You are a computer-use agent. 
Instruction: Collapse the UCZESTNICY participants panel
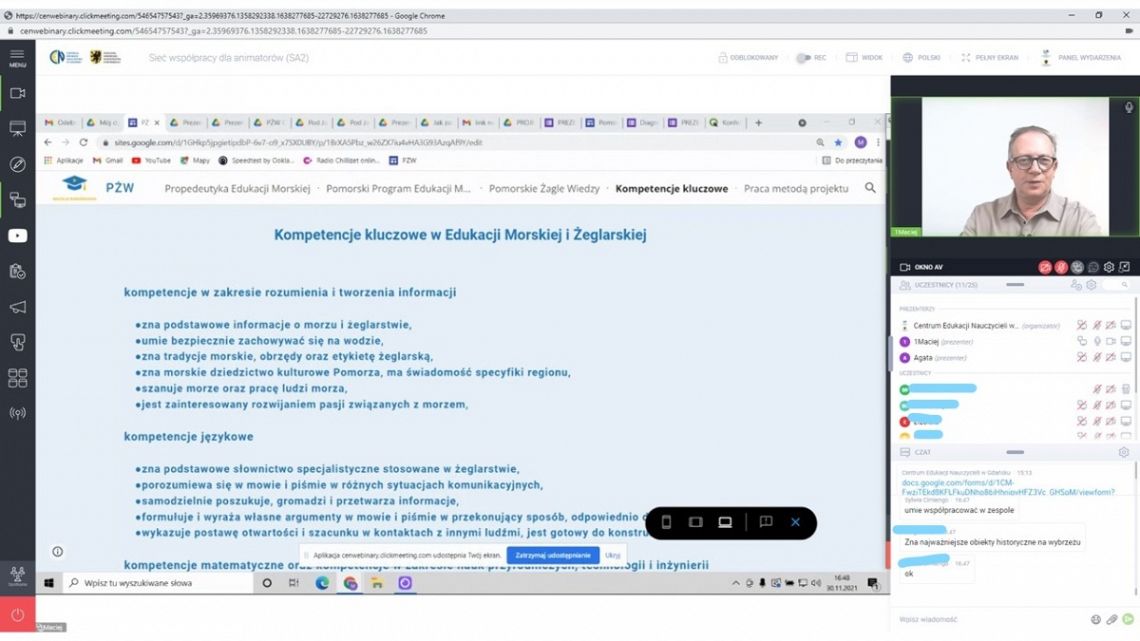click(1014, 285)
